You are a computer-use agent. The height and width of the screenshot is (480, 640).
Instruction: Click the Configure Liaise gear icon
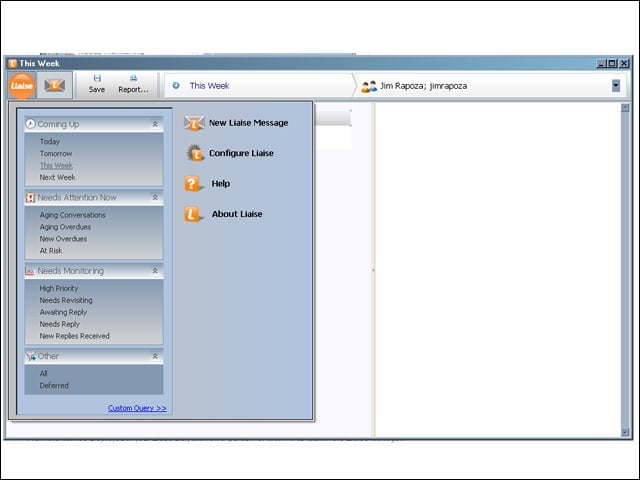pyautogui.click(x=195, y=153)
